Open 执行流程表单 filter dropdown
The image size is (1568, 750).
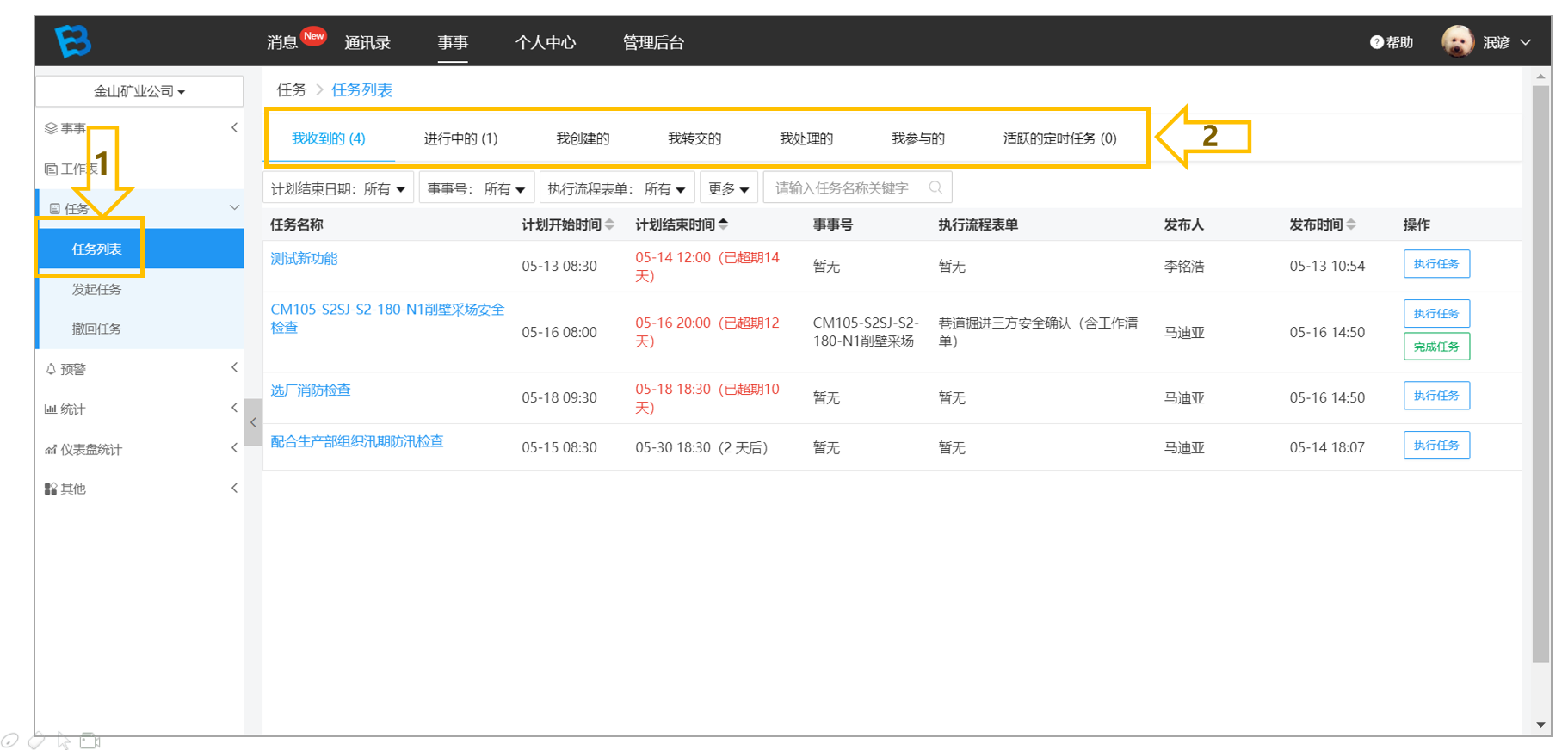click(616, 188)
